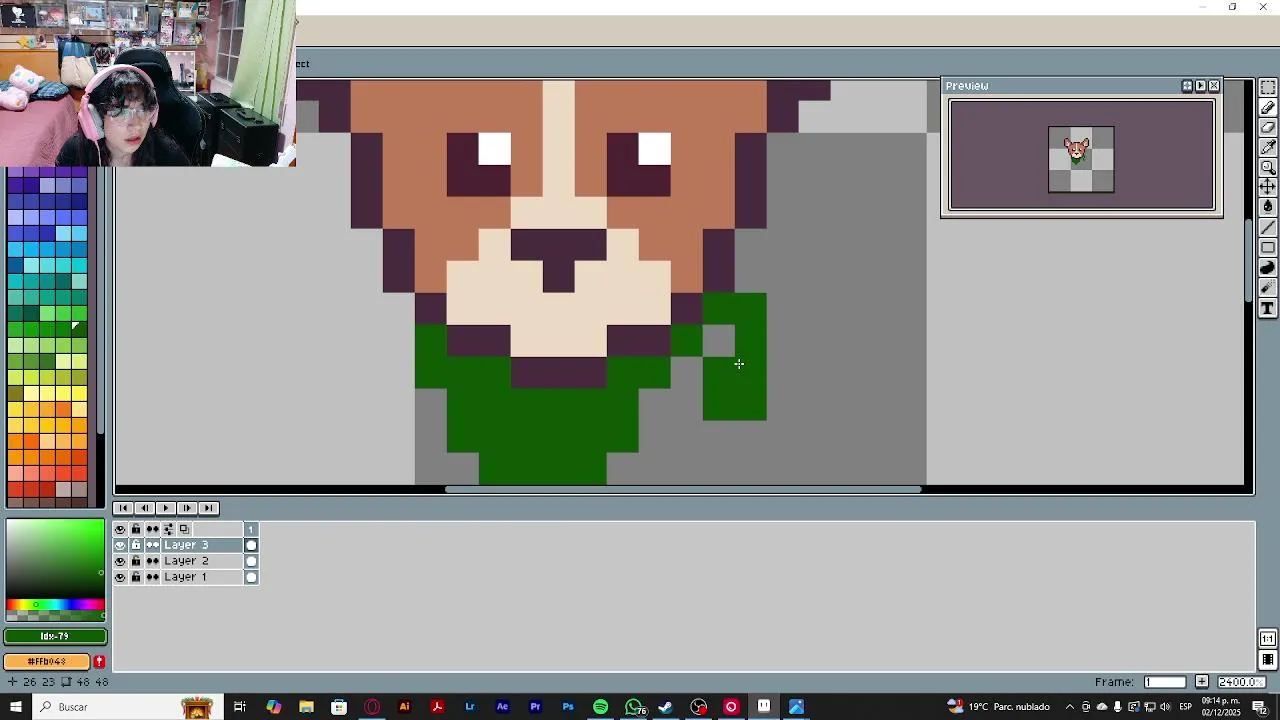Image resolution: width=1280 pixels, height=720 pixels.
Task: Open Photoshop from taskbar
Action: (x=568, y=707)
